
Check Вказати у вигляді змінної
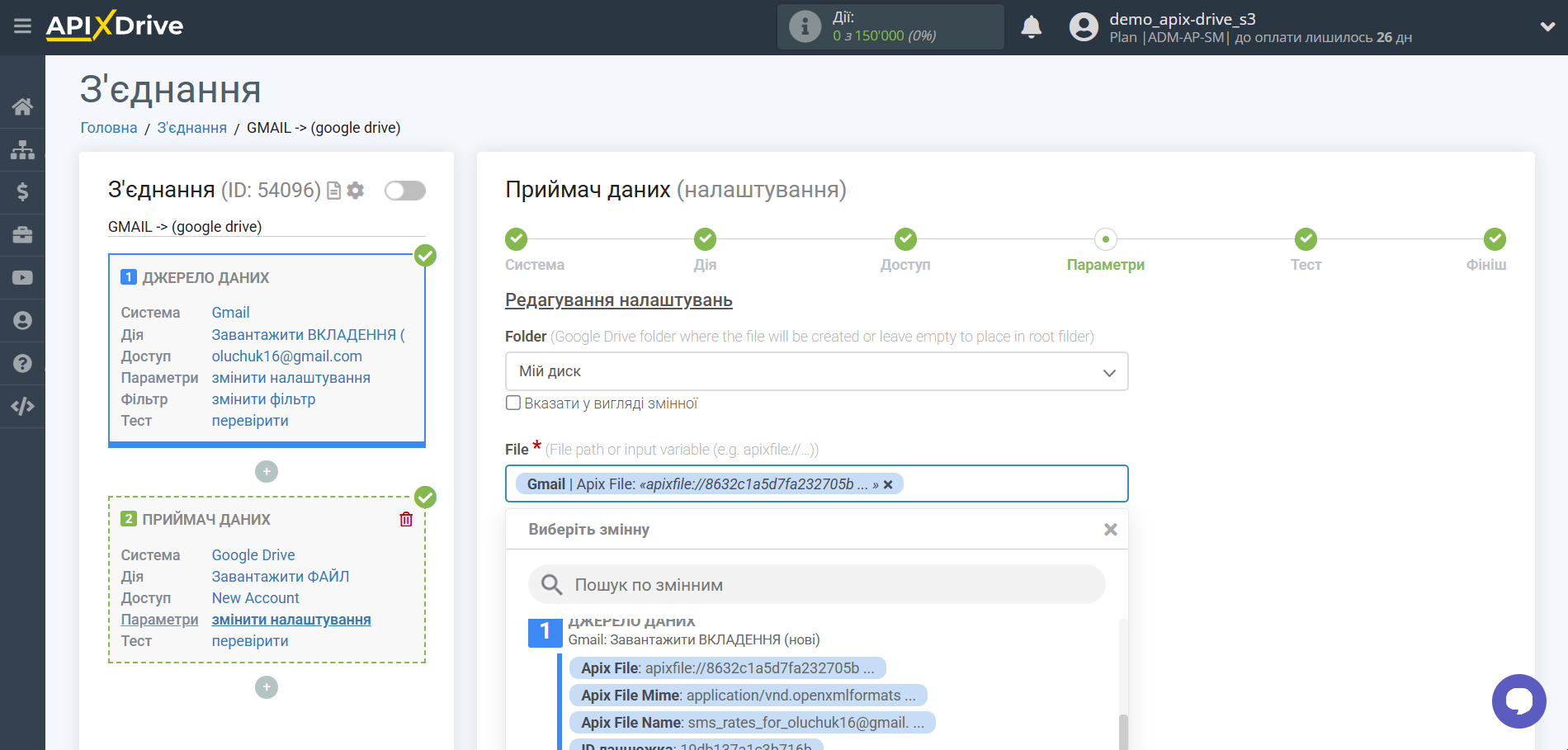tap(513, 403)
